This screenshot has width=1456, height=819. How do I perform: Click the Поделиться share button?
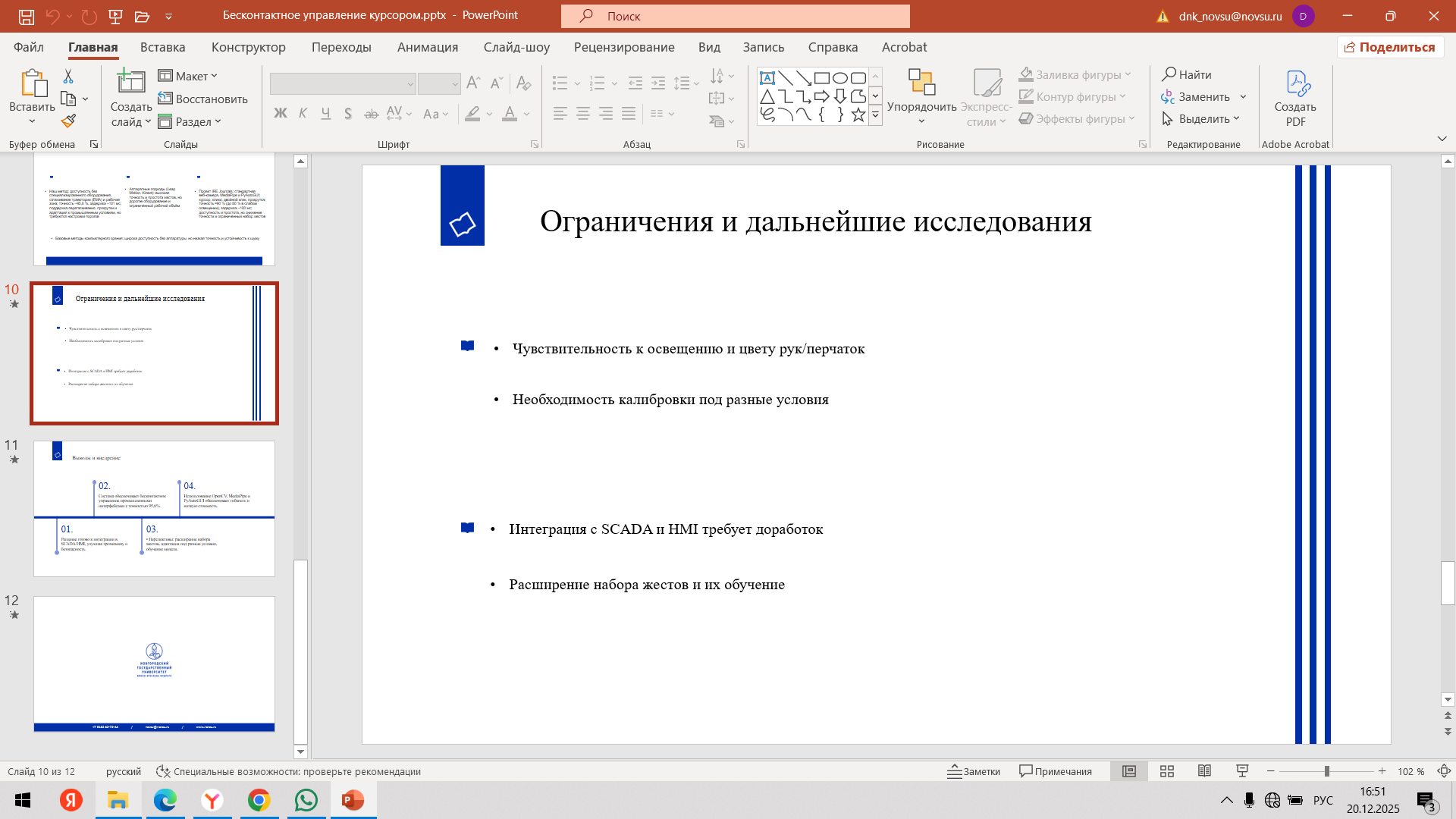[1390, 47]
